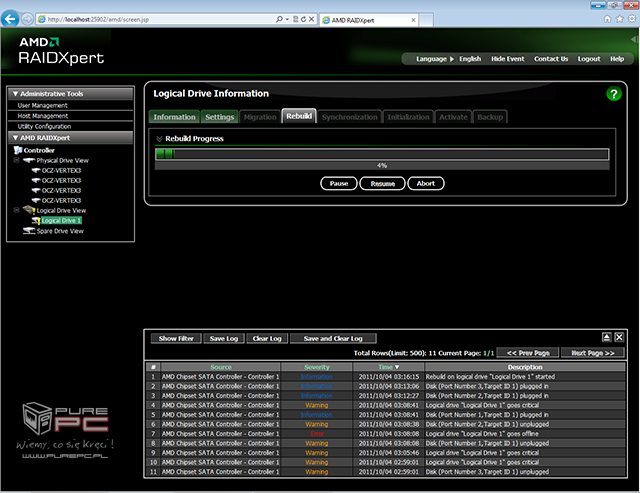This screenshot has width=640, height=493.
Task: Click Logout in the header
Action: tap(589, 59)
